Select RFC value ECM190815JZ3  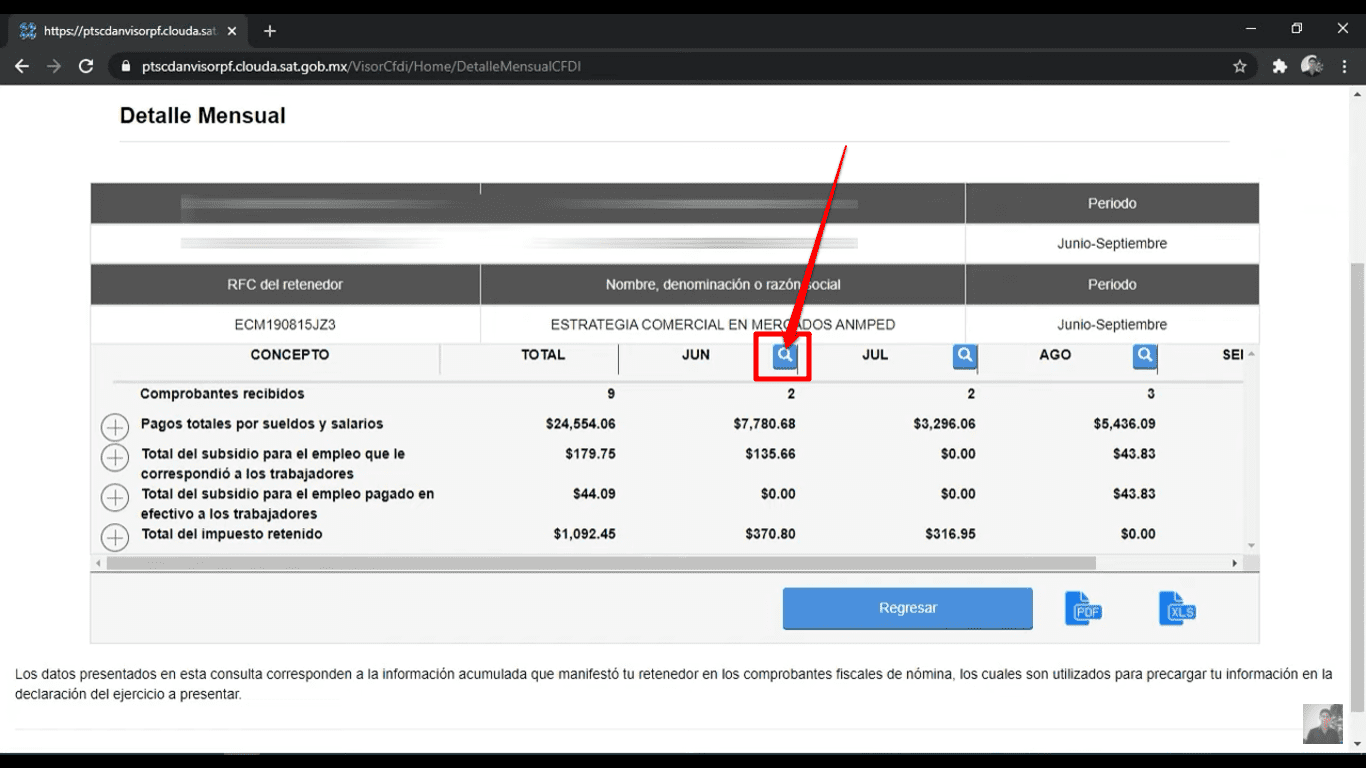click(x=285, y=325)
